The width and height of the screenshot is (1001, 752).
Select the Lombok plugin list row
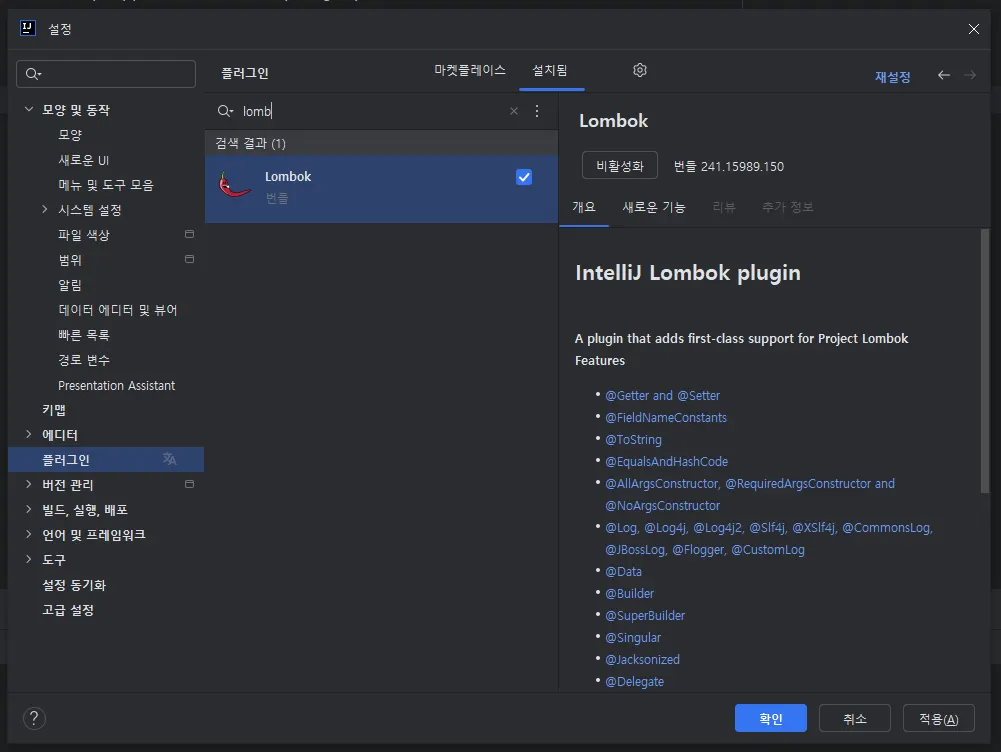coord(381,189)
